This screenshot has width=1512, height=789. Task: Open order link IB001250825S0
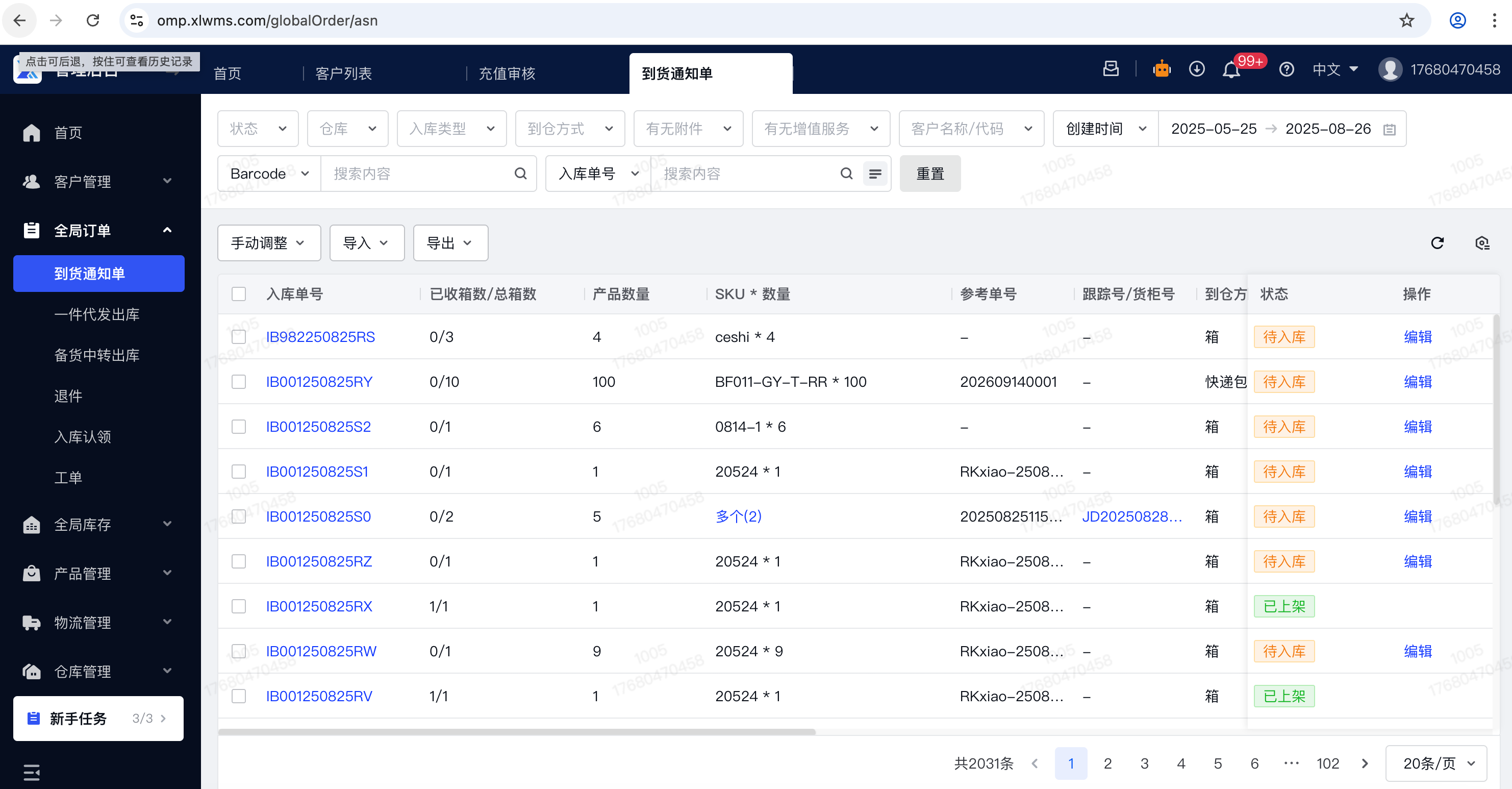[318, 516]
